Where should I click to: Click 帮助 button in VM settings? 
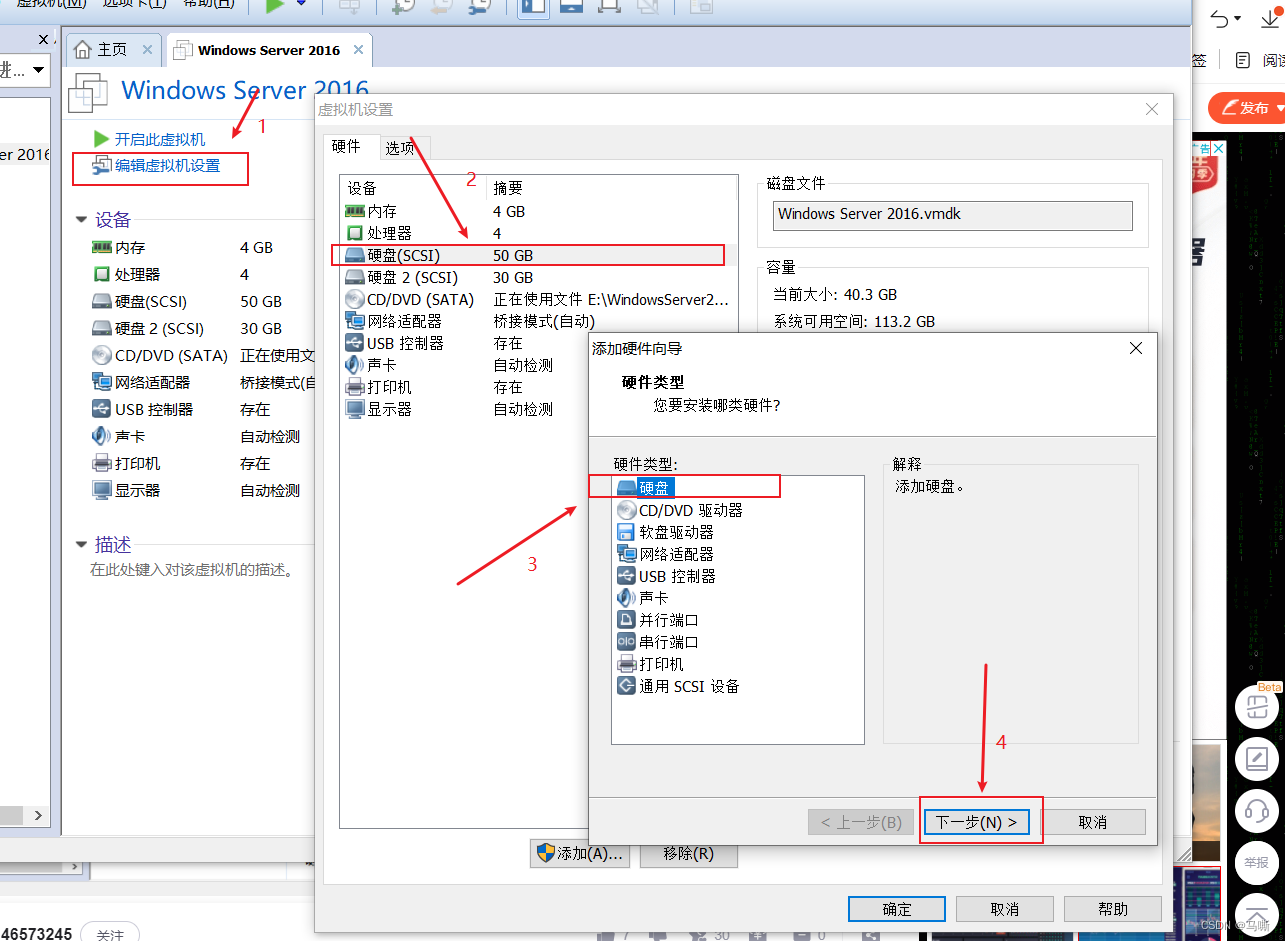click(x=1113, y=908)
